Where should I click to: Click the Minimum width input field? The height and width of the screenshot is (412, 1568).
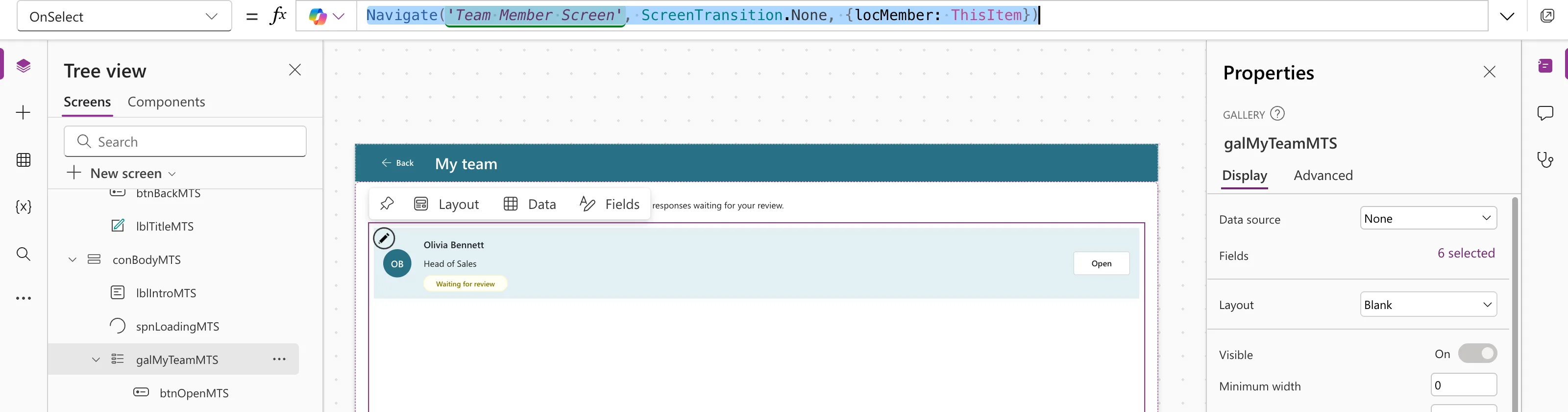click(1463, 385)
